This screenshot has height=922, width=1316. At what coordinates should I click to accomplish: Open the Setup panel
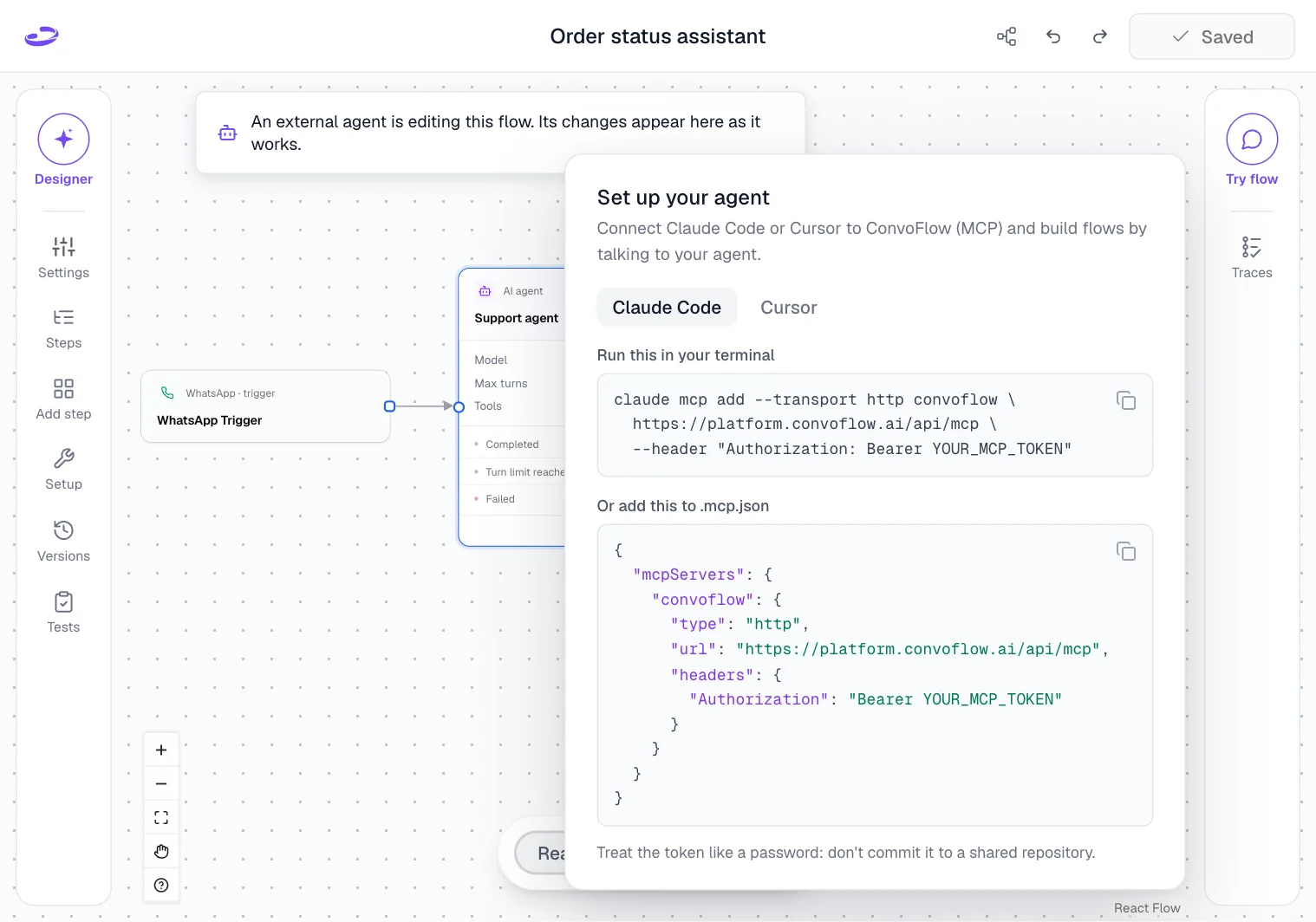[63, 470]
